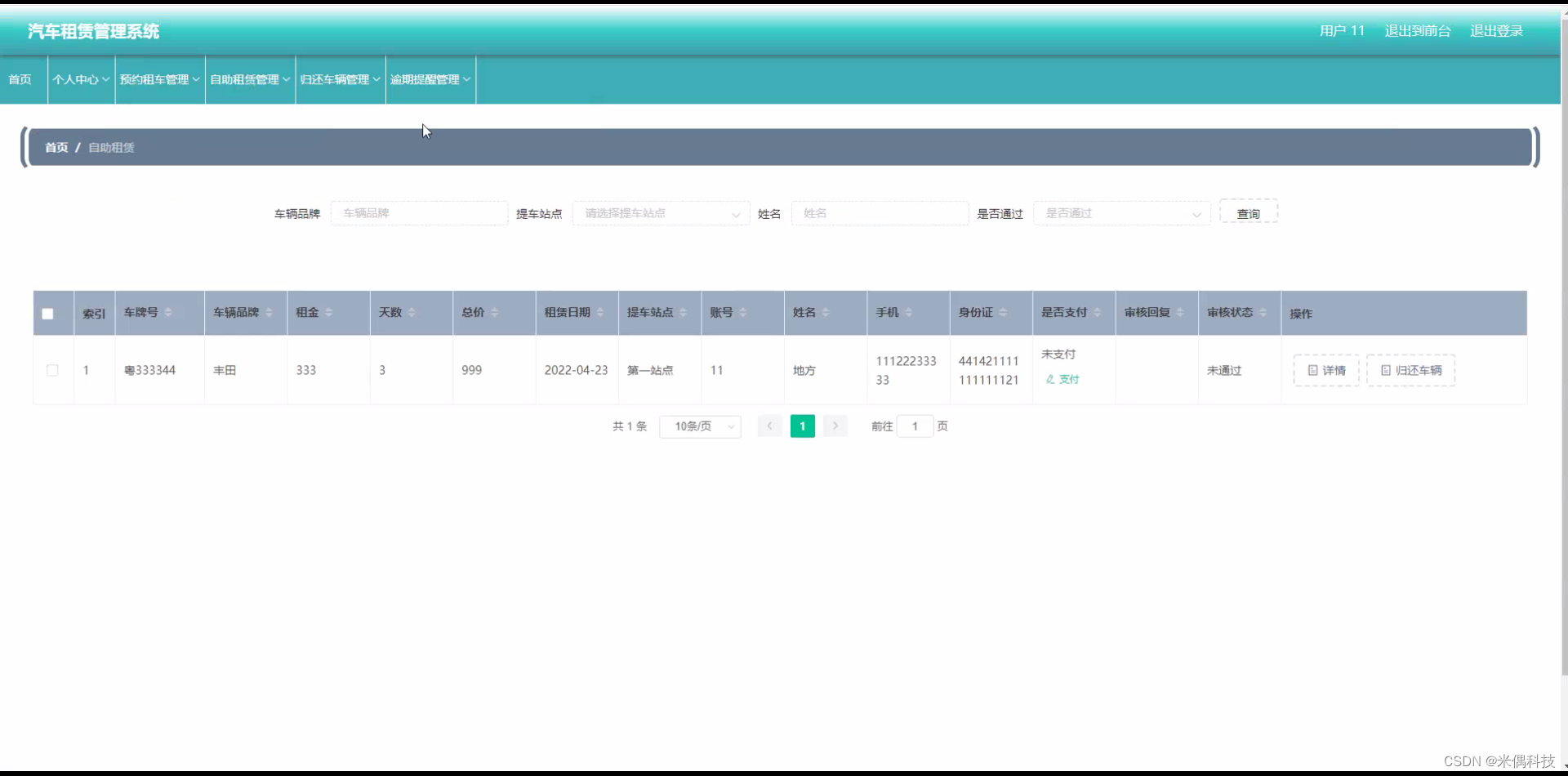Open the 是否通过 approval dropdown
The width and height of the screenshot is (1568, 776).
[x=1121, y=213]
